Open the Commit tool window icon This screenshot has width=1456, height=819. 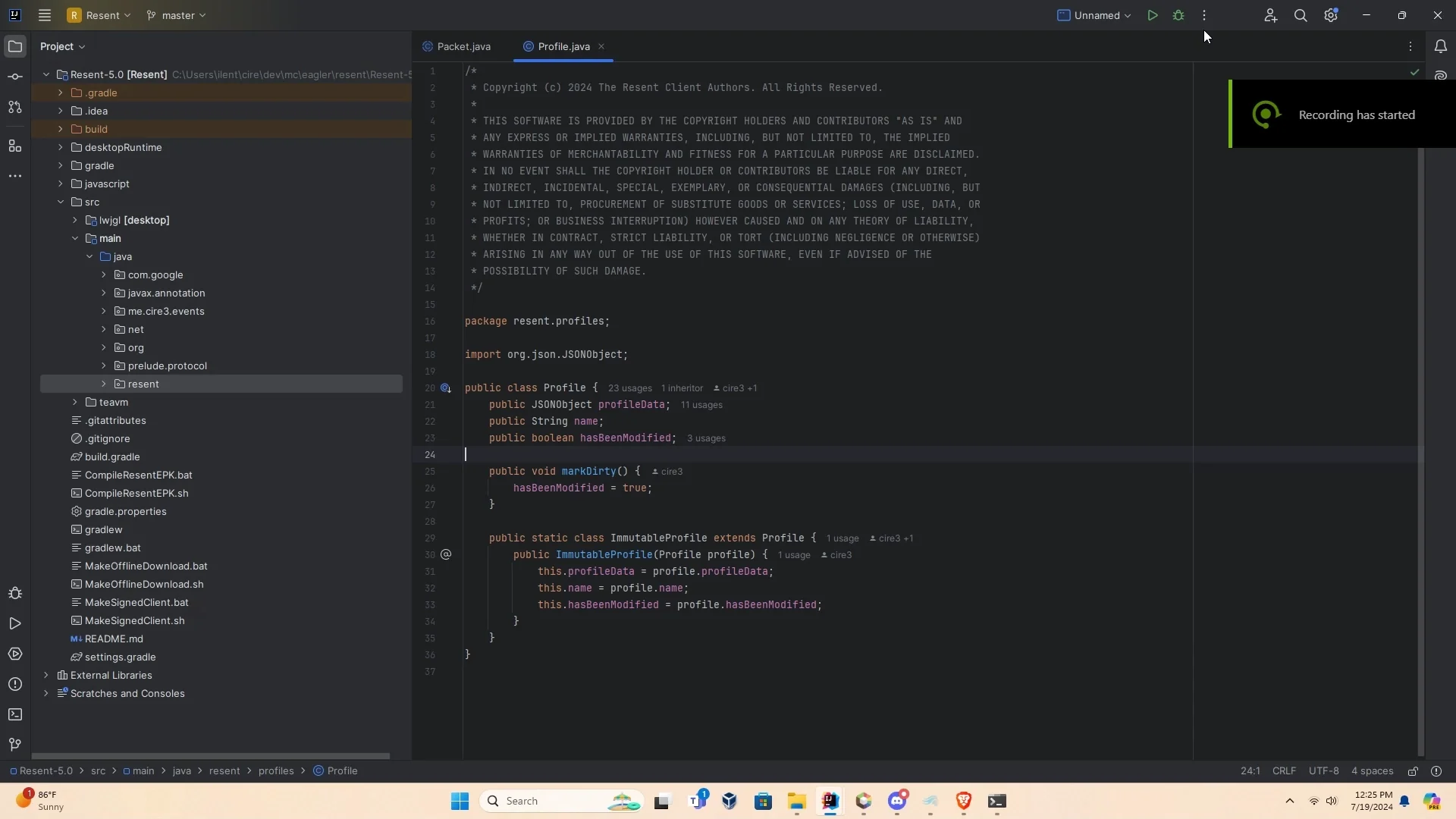(14, 77)
